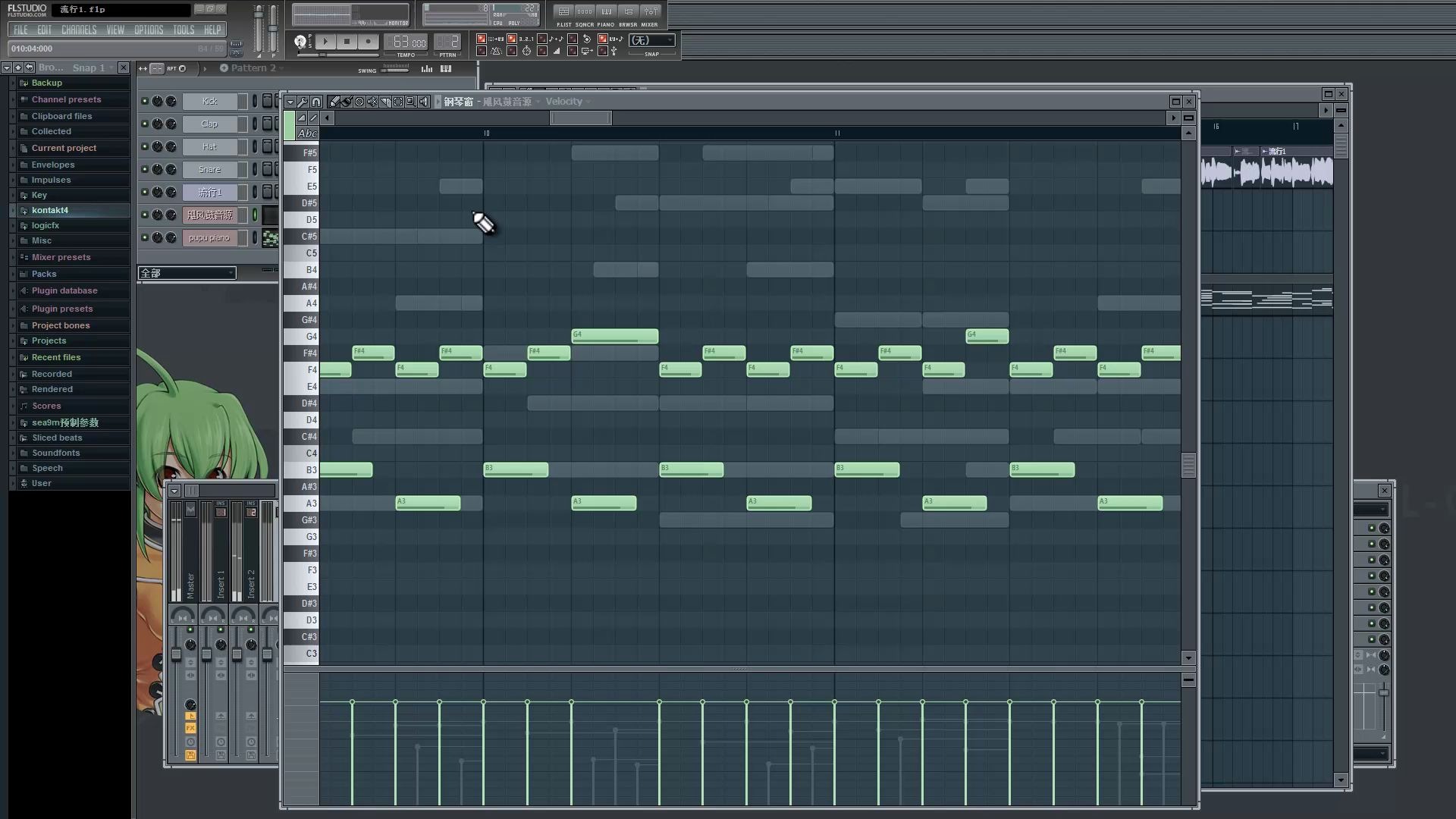Screen dimensions: 1456x819
Task: Select the Slice tool in piano roll
Action: tap(385, 102)
